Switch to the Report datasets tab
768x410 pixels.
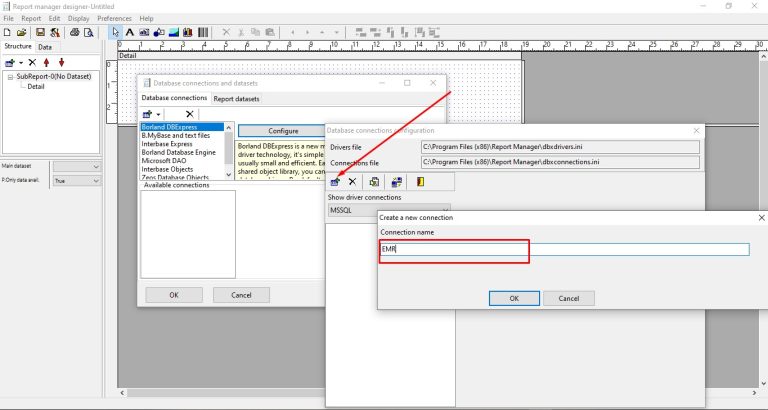coord(236,99)
